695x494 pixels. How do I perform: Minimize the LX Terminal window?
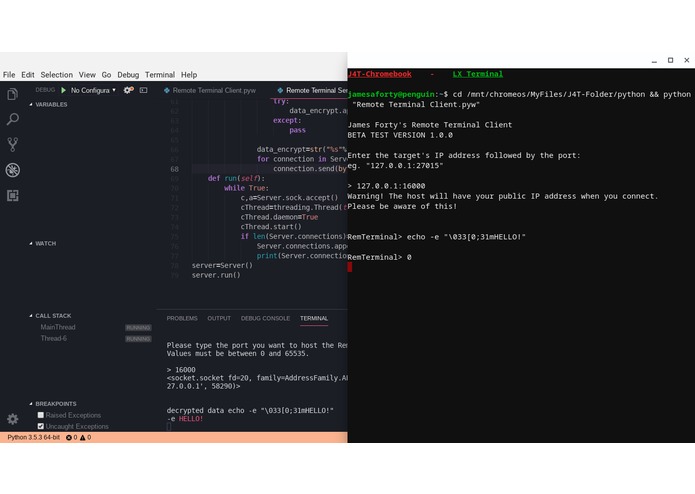pos(654,60)
